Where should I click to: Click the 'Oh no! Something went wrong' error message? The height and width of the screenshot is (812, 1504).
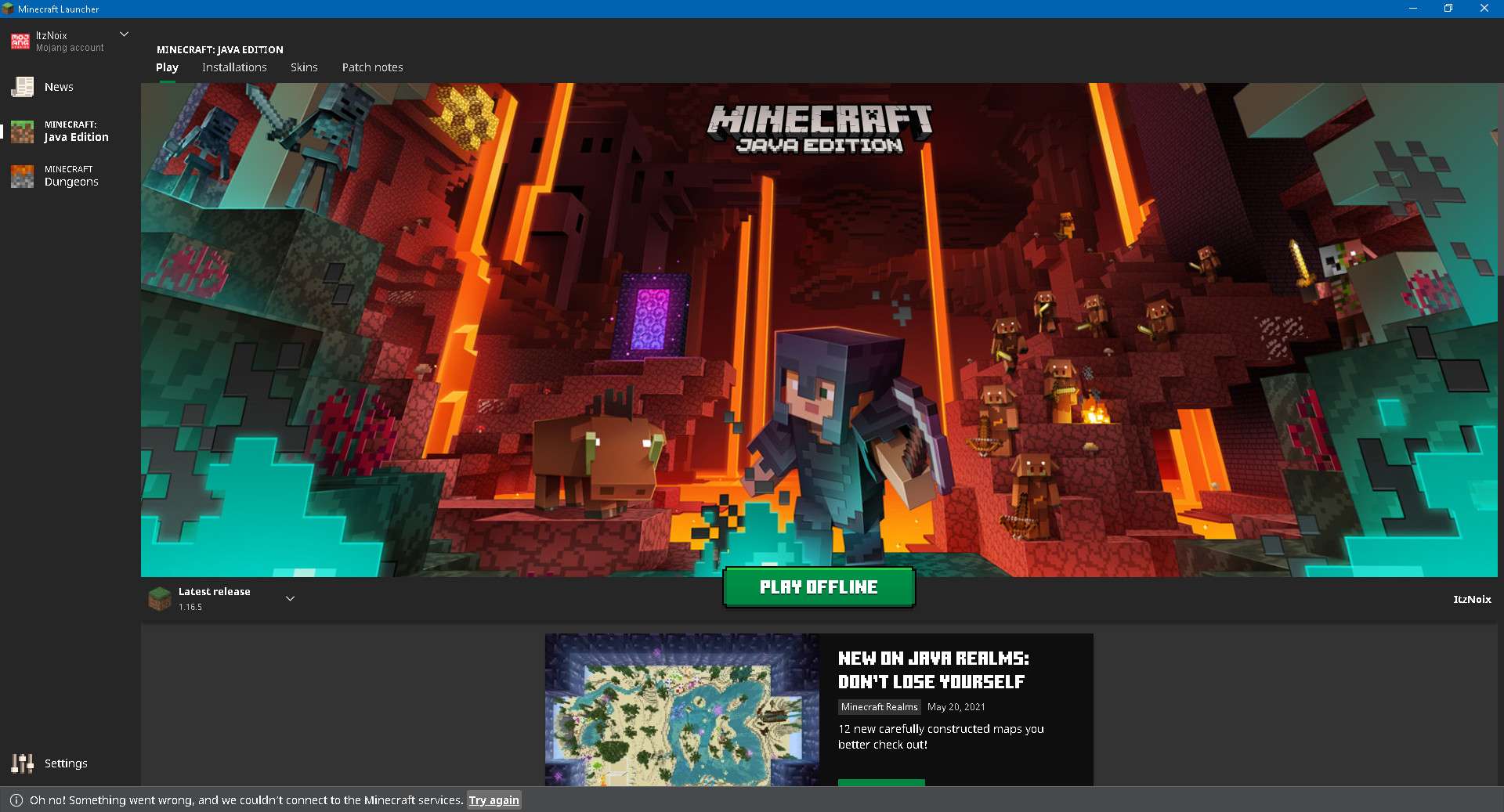tap(247, 800)
